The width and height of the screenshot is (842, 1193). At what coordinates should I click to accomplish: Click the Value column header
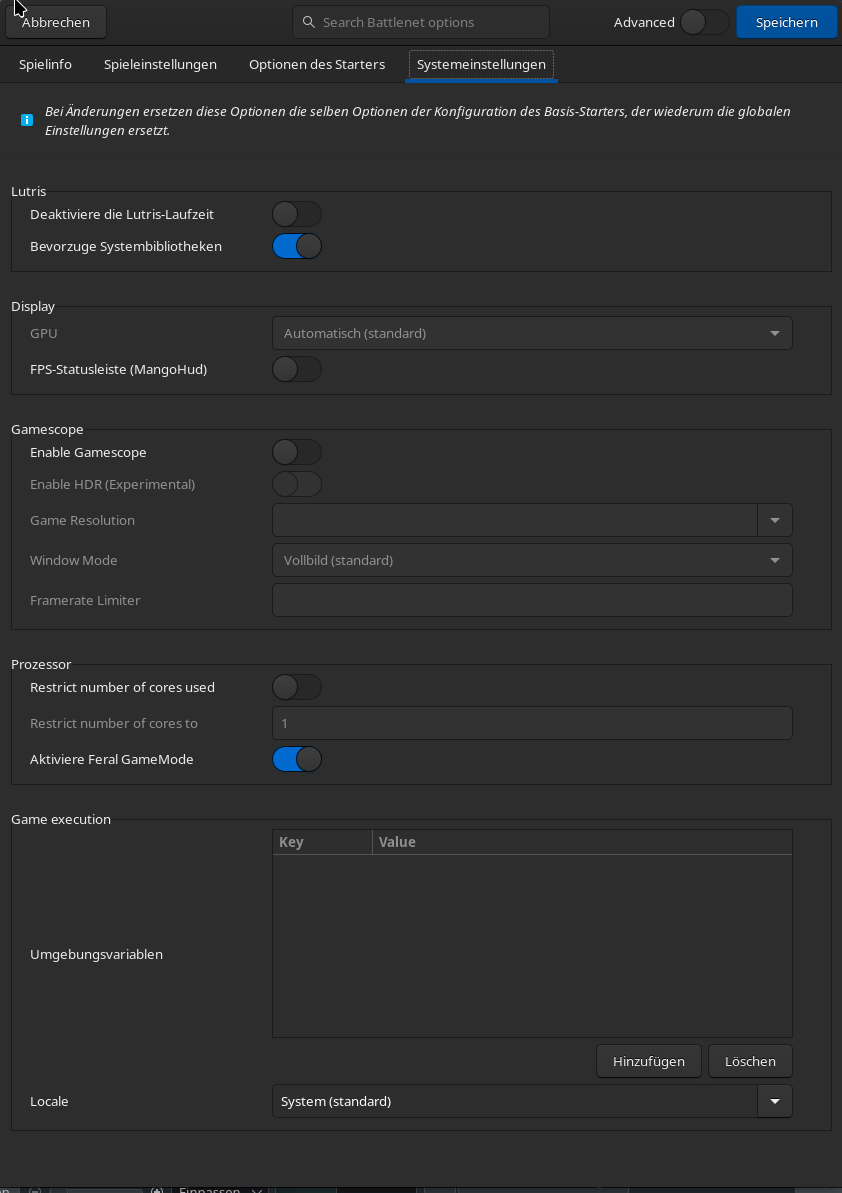(x=582, y=842)
